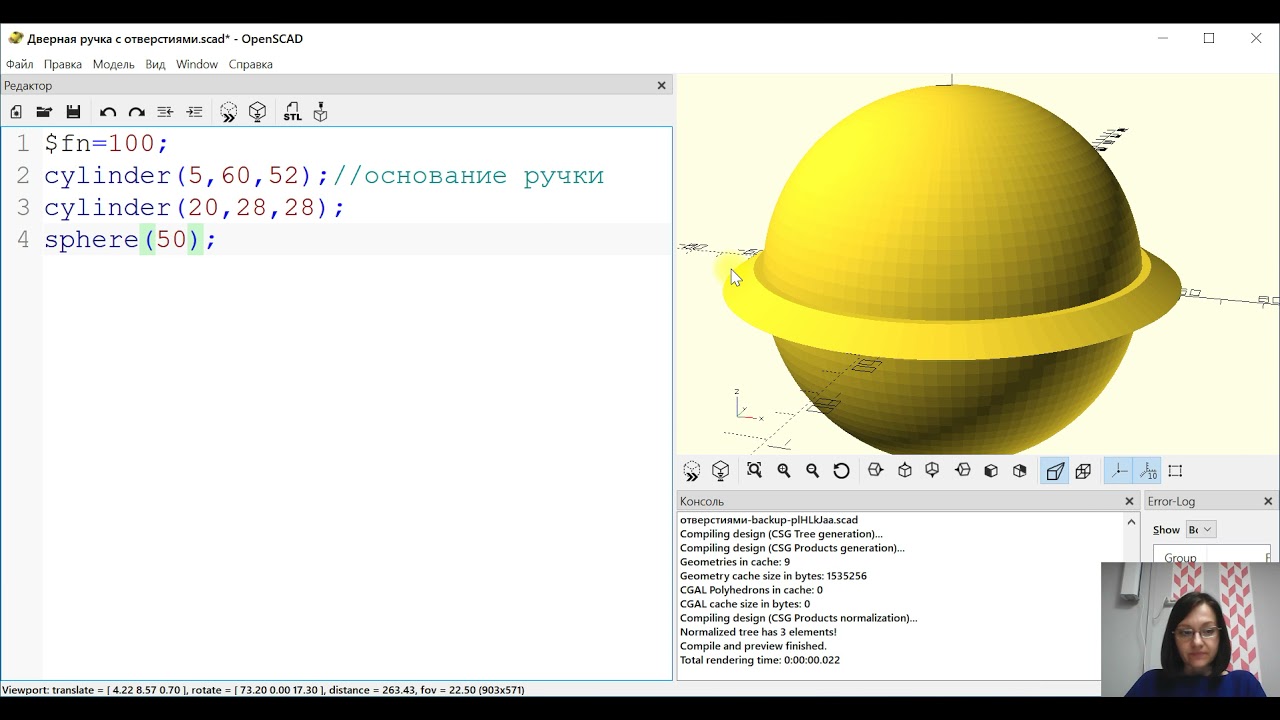Image resolution: width=1280 pixels, height=720 pixels.
Task: Export the model as STL
Action: [x=292, y=112]
